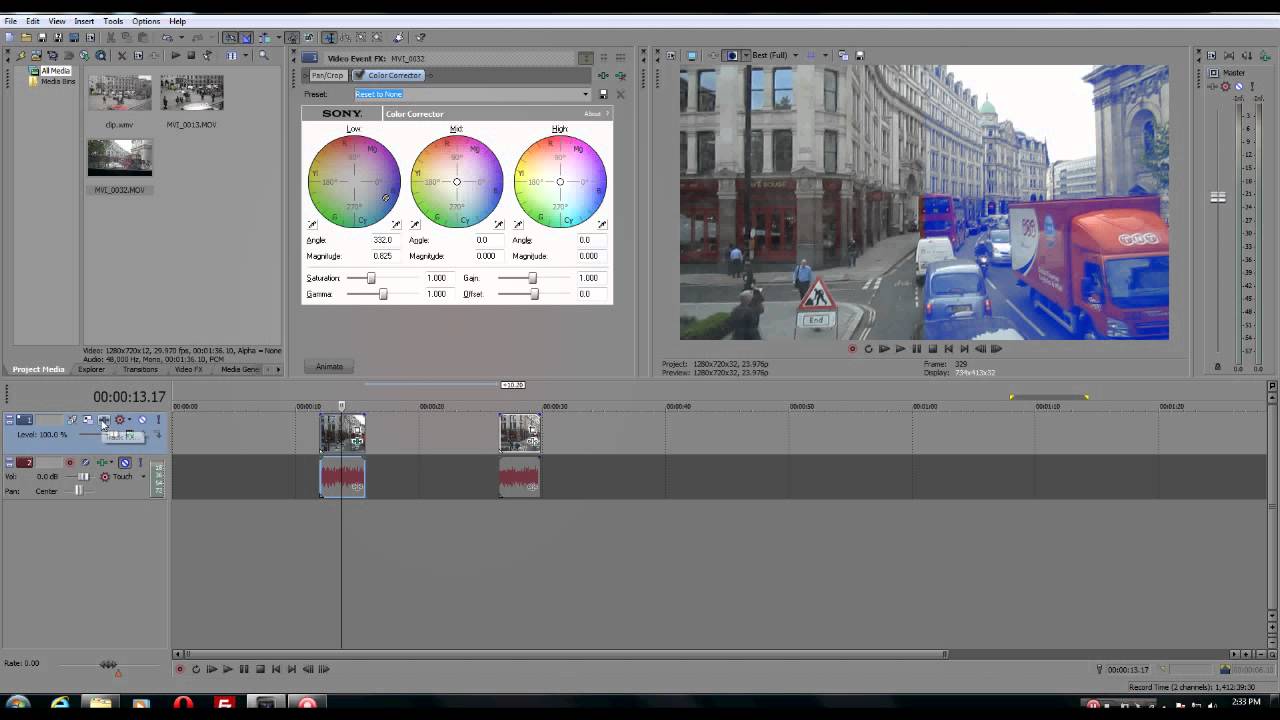Open the Insert menu
The image size is (1280, 720).
point(84,21)
